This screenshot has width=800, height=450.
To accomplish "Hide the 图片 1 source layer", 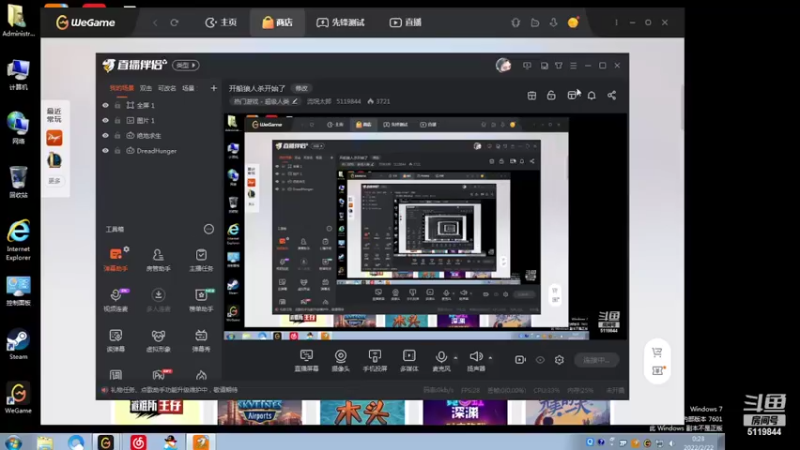I will pos(106,120).
